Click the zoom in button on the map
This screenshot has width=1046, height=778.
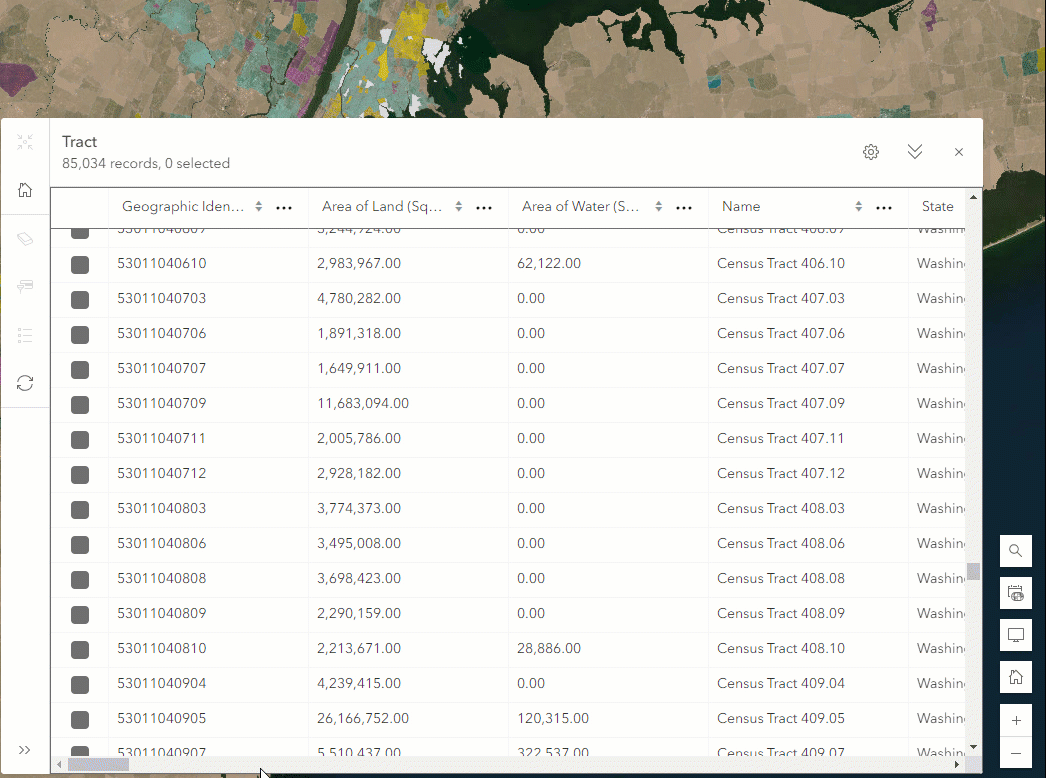tap(1015, 720)
